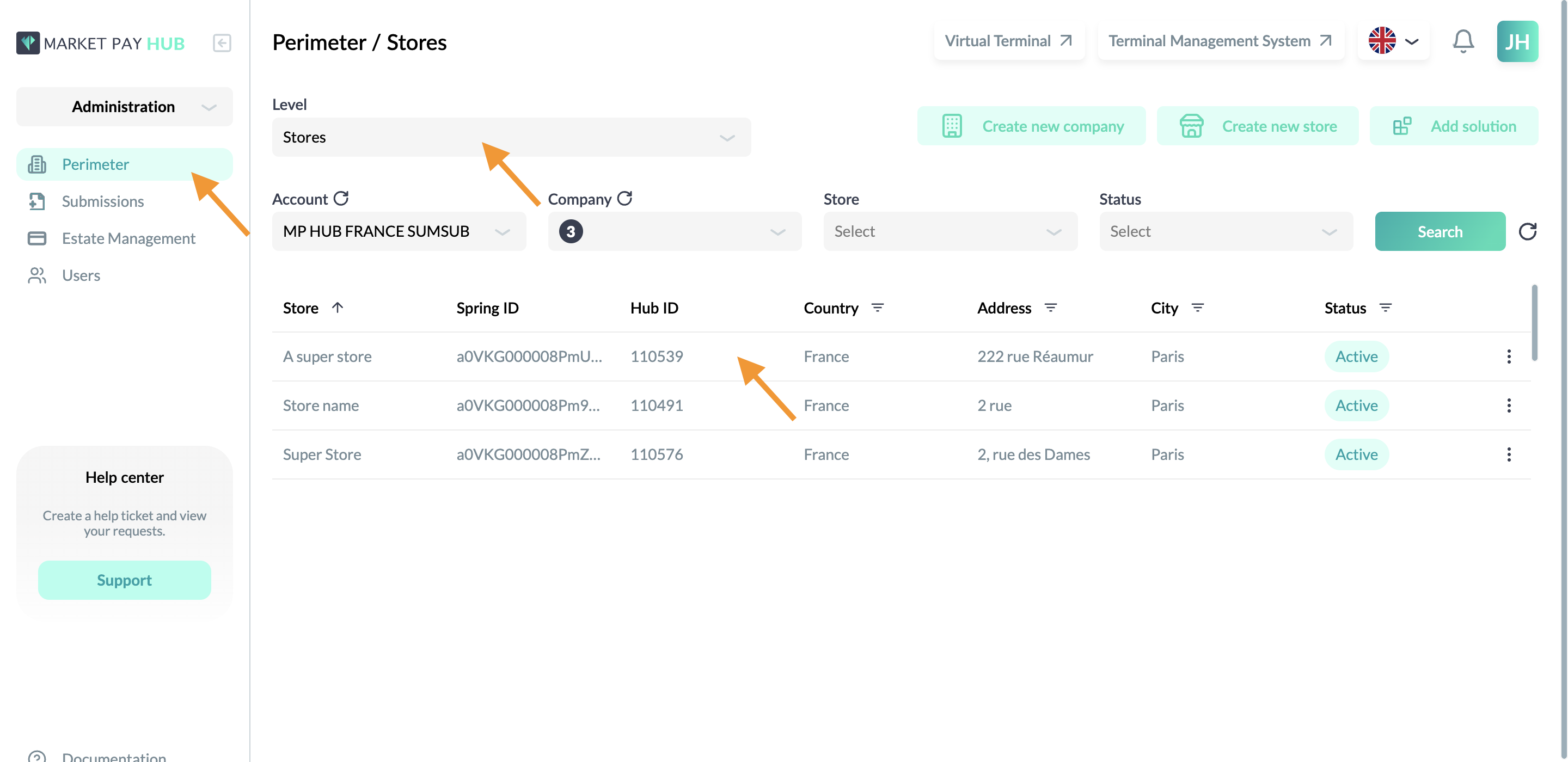Viewport: 1568px width, 762px height.
Task: Click the Submissions document icon
Action: 37,201
